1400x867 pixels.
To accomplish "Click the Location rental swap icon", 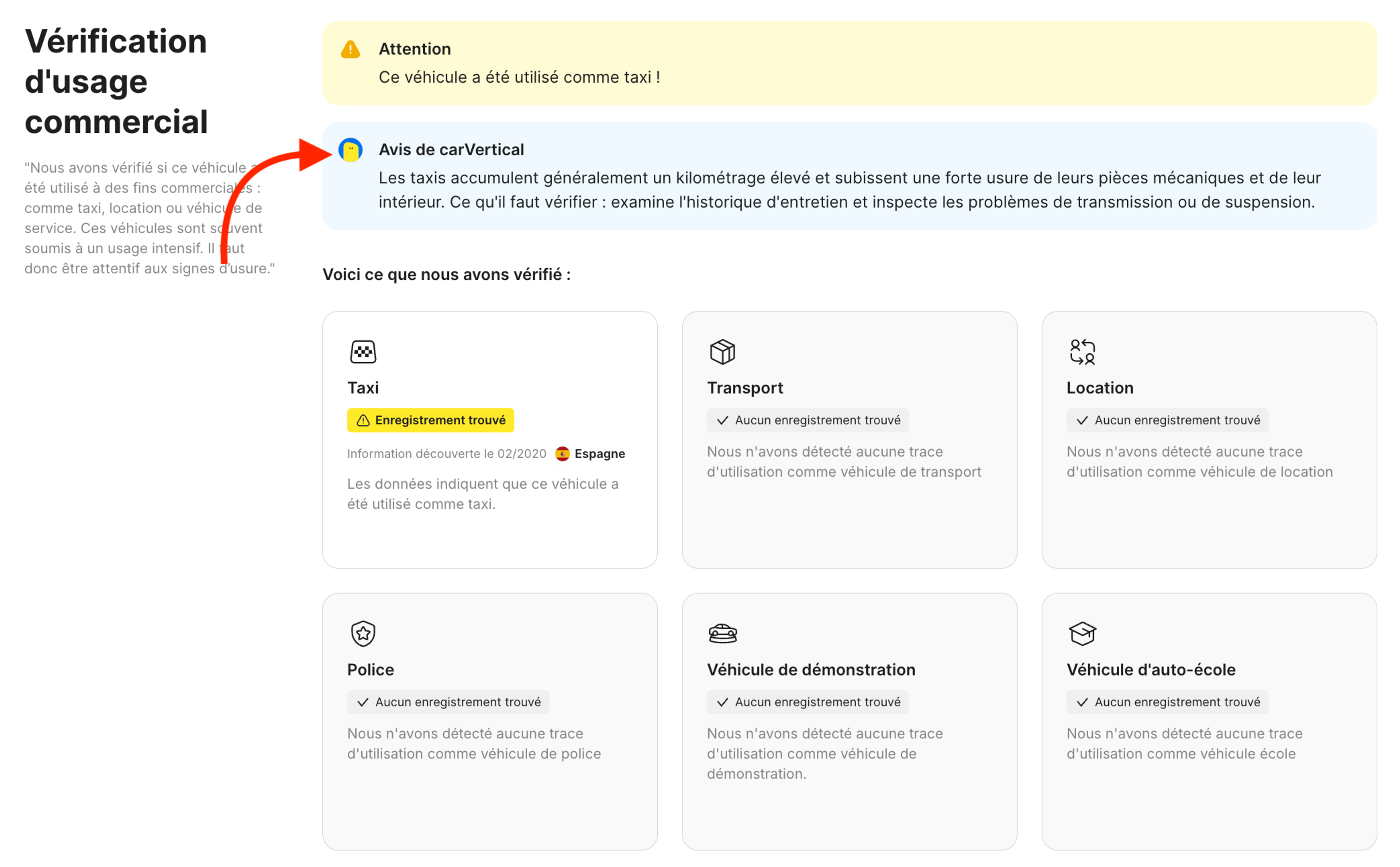I will (1082, 351).
